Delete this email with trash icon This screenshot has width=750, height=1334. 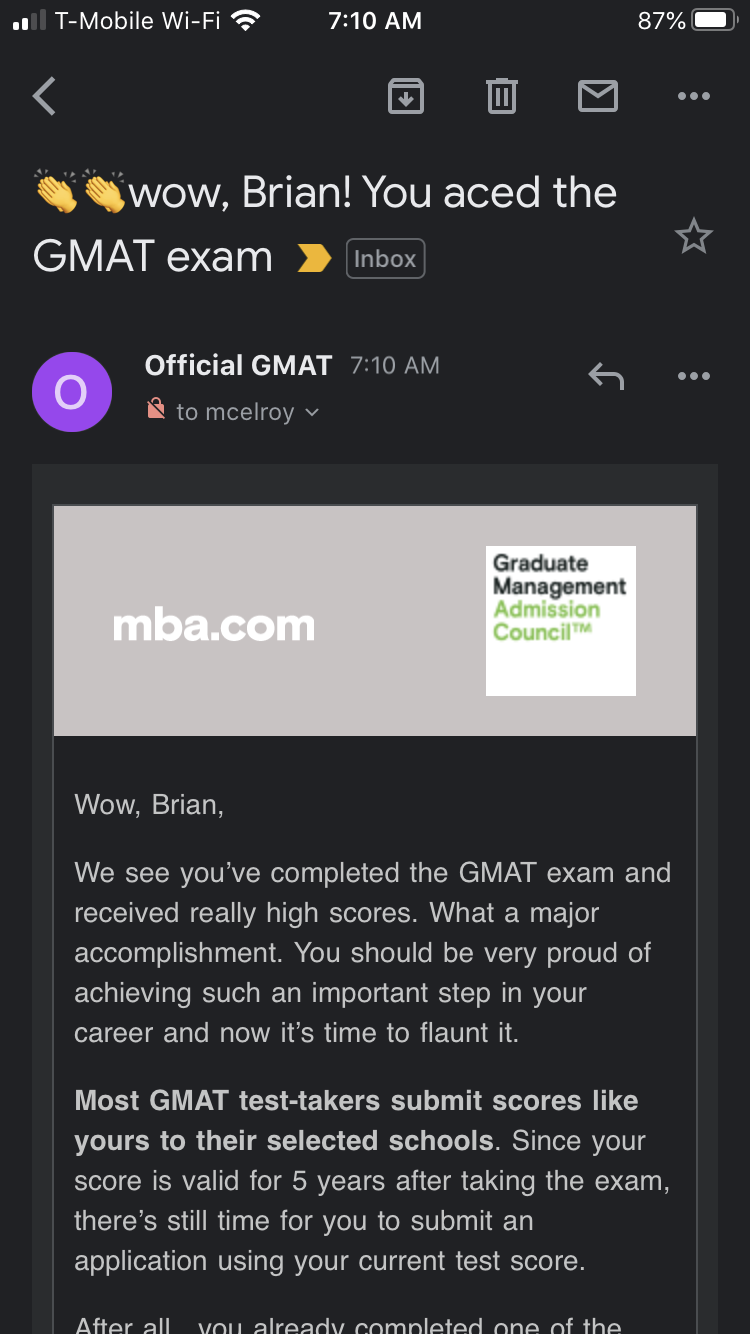click(x=501, y=97)
